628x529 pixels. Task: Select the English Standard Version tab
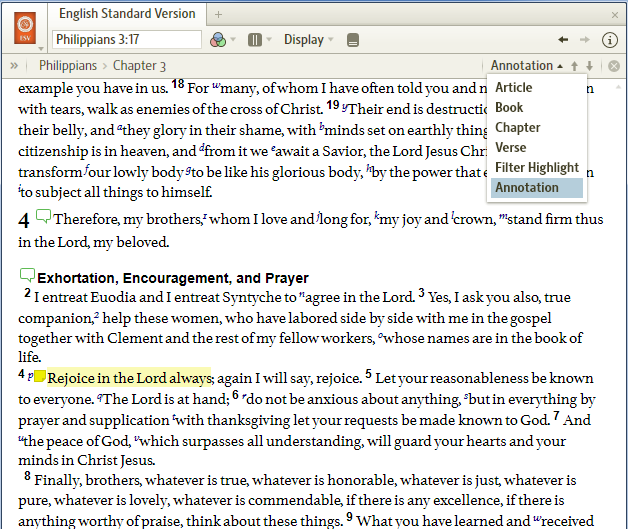(127, 14)
